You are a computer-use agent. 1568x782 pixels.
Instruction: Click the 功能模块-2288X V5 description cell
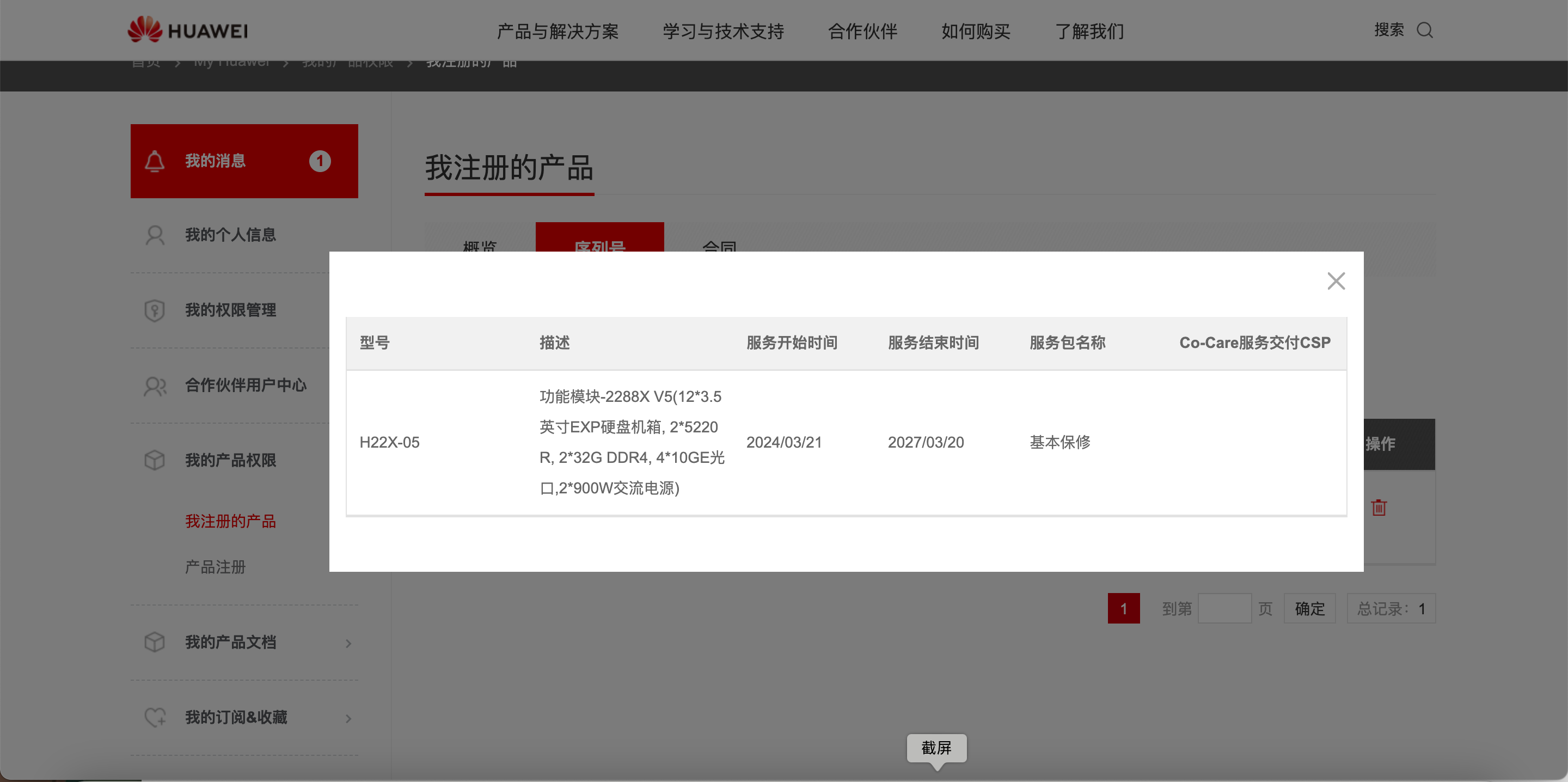pos(633,442)
